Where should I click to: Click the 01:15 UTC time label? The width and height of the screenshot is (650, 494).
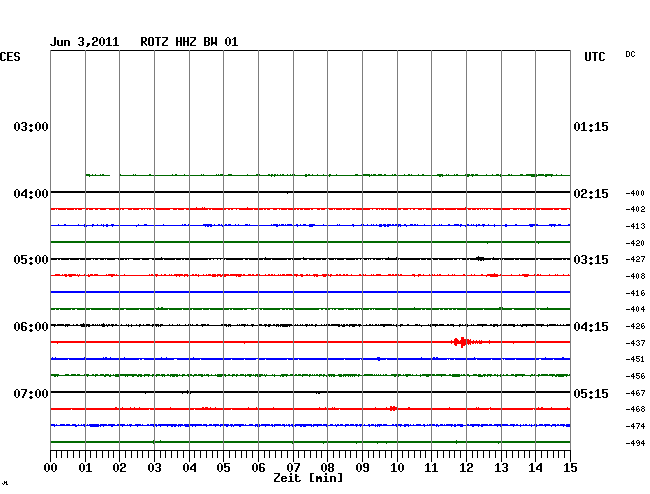[591, 126]
